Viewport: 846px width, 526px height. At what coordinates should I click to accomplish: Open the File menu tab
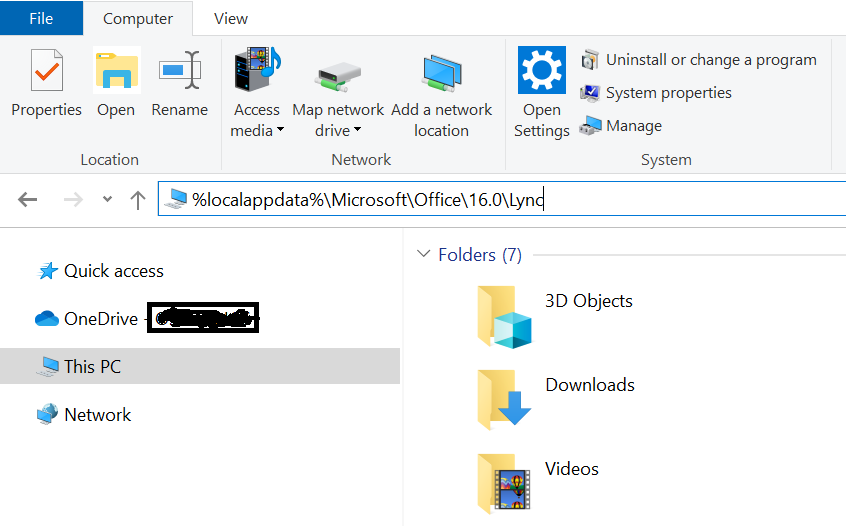point(41,18)
